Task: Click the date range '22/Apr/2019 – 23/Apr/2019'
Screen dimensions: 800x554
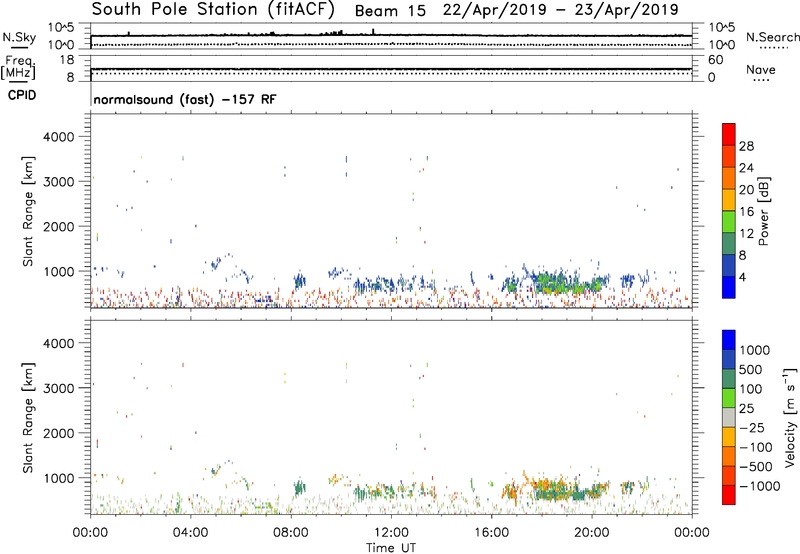Action: click(x=561, y=10)
